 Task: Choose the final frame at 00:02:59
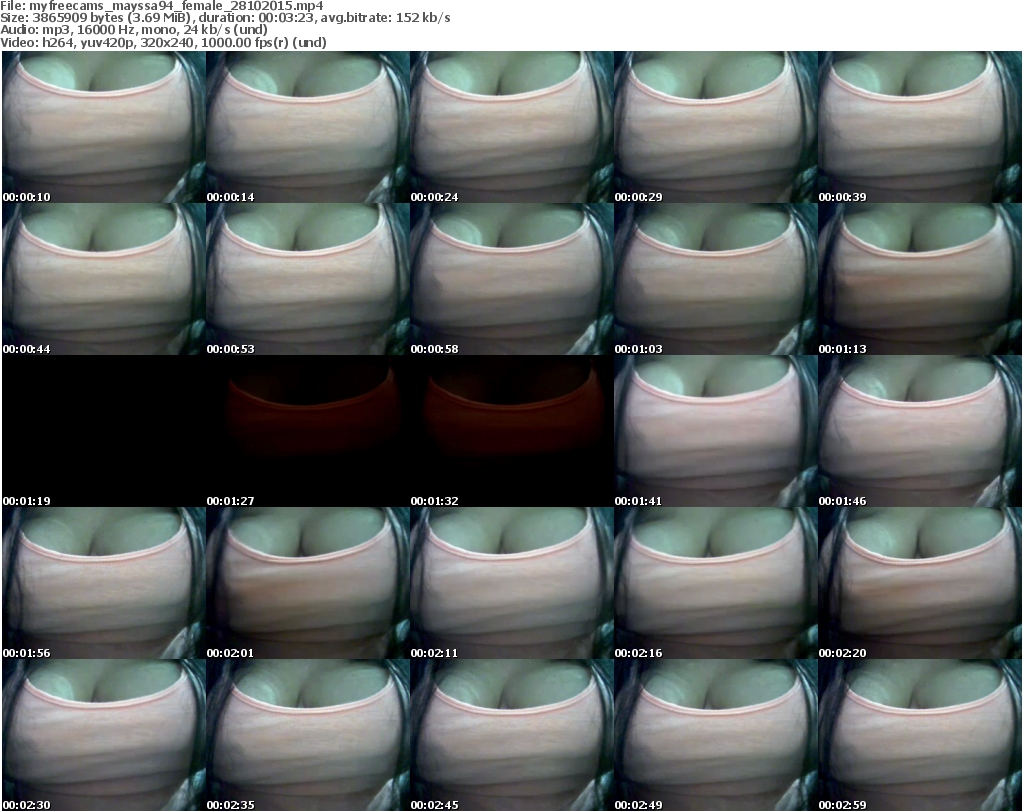tap(920, 735)
